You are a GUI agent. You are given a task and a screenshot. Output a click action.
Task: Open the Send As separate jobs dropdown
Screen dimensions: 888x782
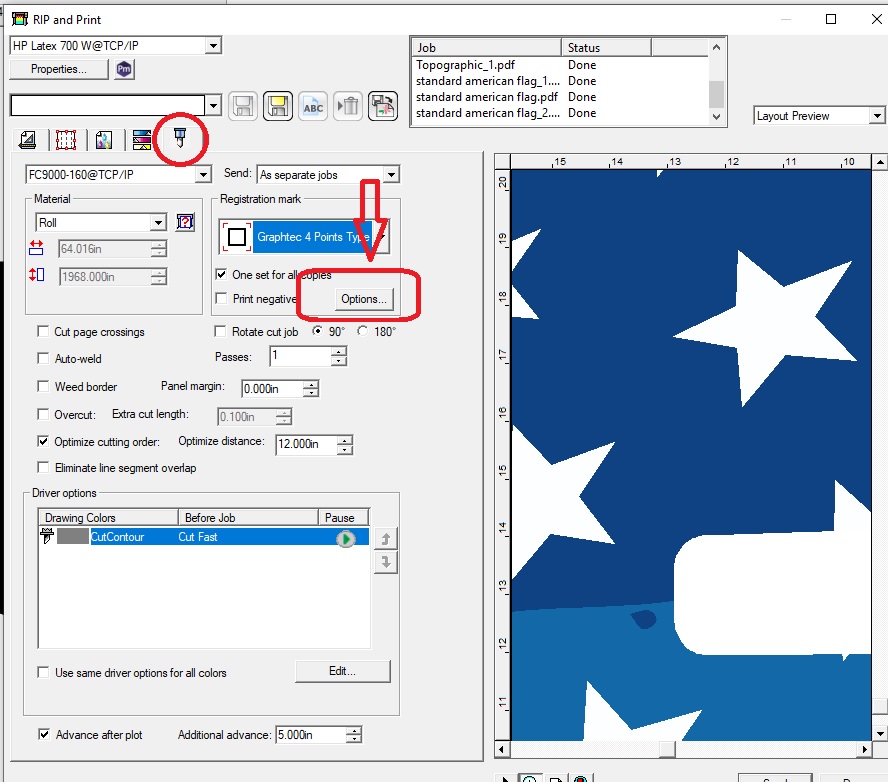pos(391,174)
